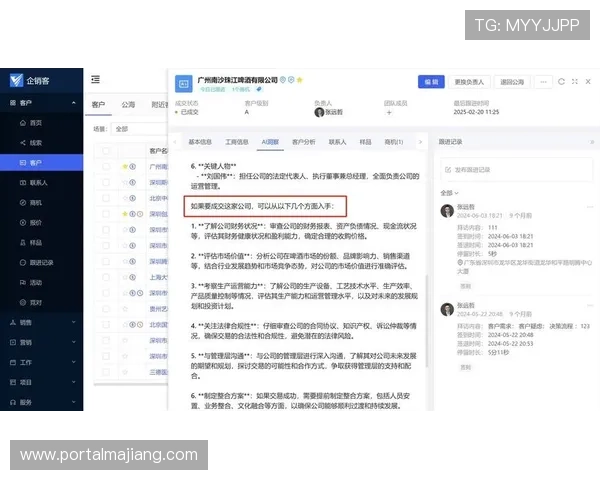Expand the 工作 sidebar group
This screenshot has width=600, height=480.
point(73,362)
